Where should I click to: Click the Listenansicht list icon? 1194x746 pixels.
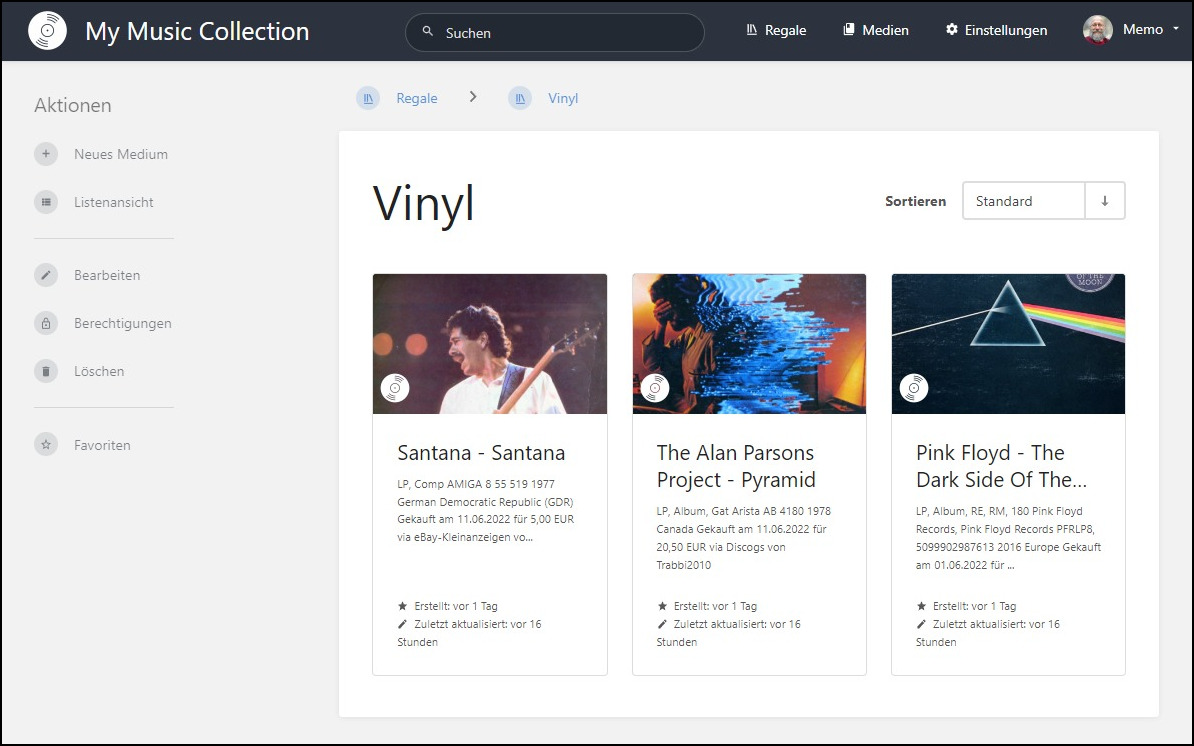[x=46, y=202]
